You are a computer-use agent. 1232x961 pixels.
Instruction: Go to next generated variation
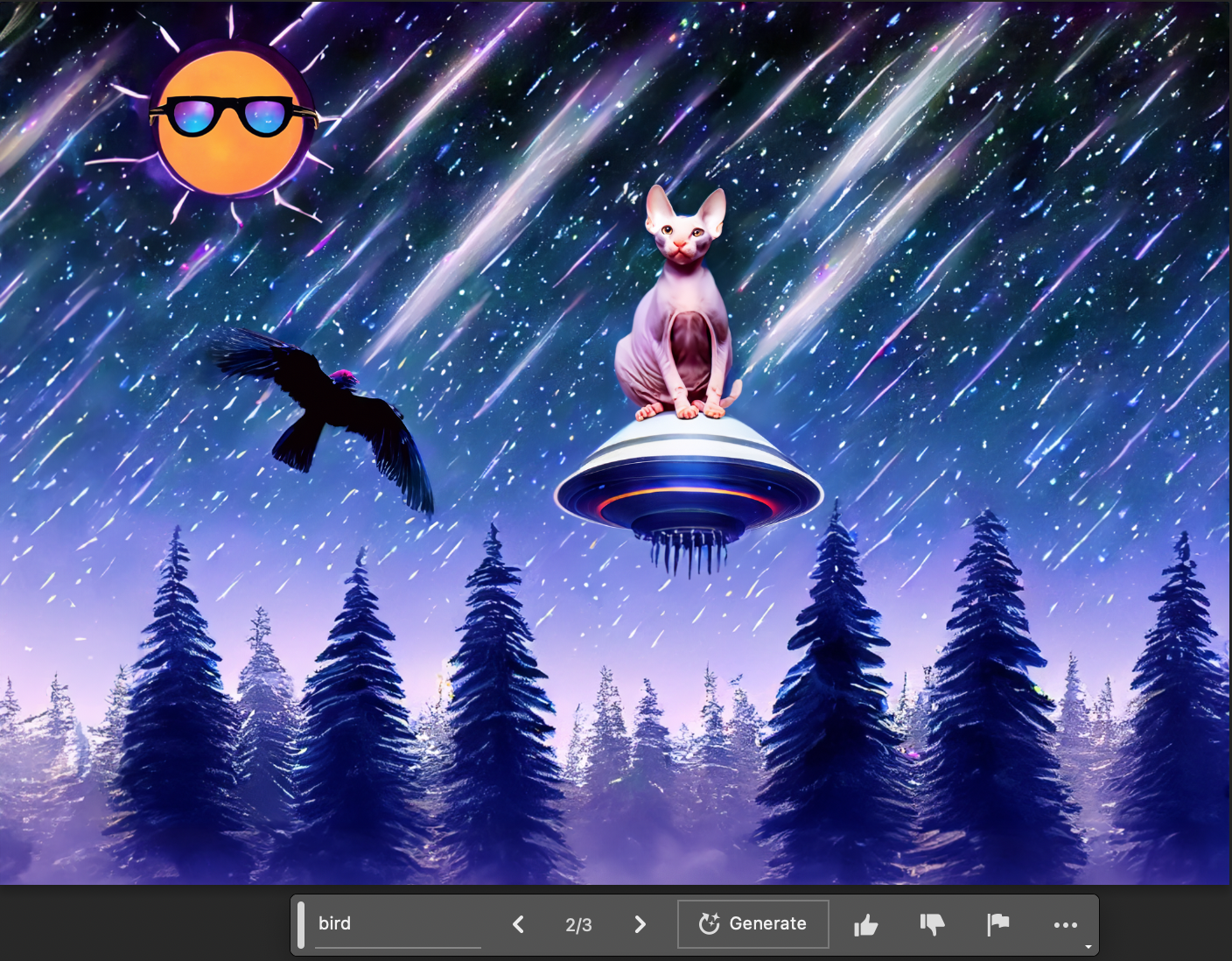click(640, 924)
